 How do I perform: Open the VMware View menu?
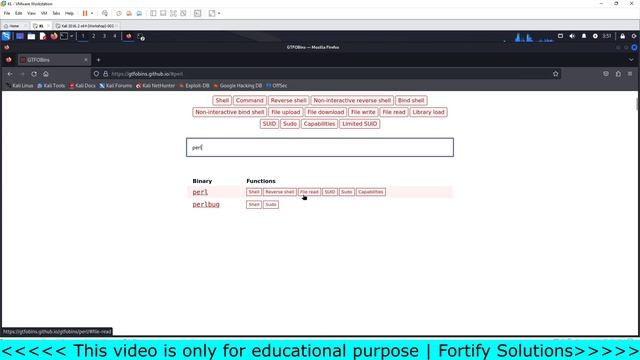click(x=31, y=13)
